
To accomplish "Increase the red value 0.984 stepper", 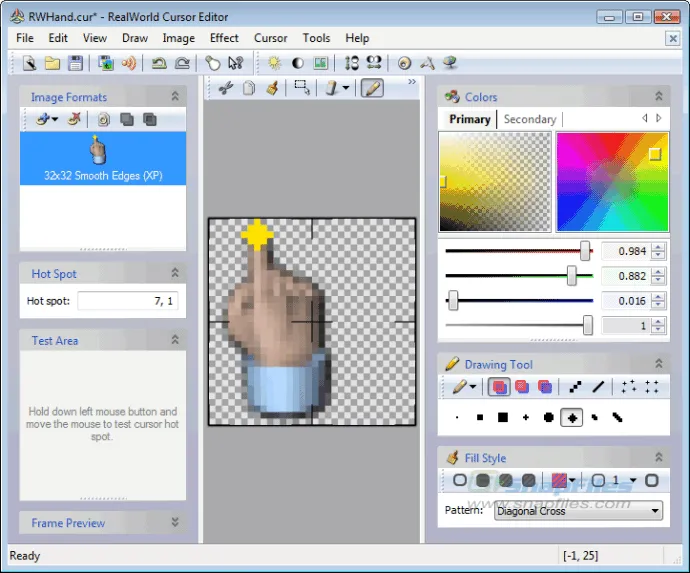I will 658,247.
